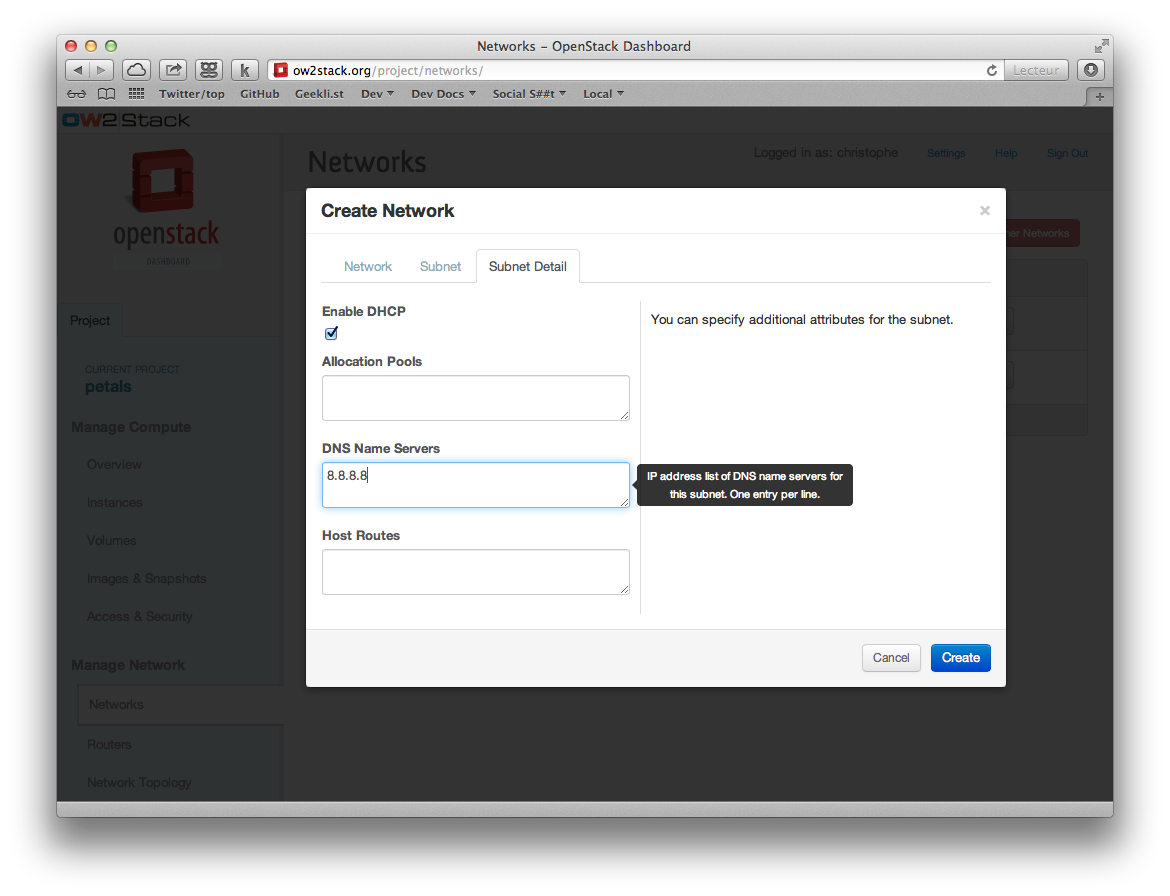Click inside Host Routes text area
Screen dimensions: 1170x896
point(475,572)
